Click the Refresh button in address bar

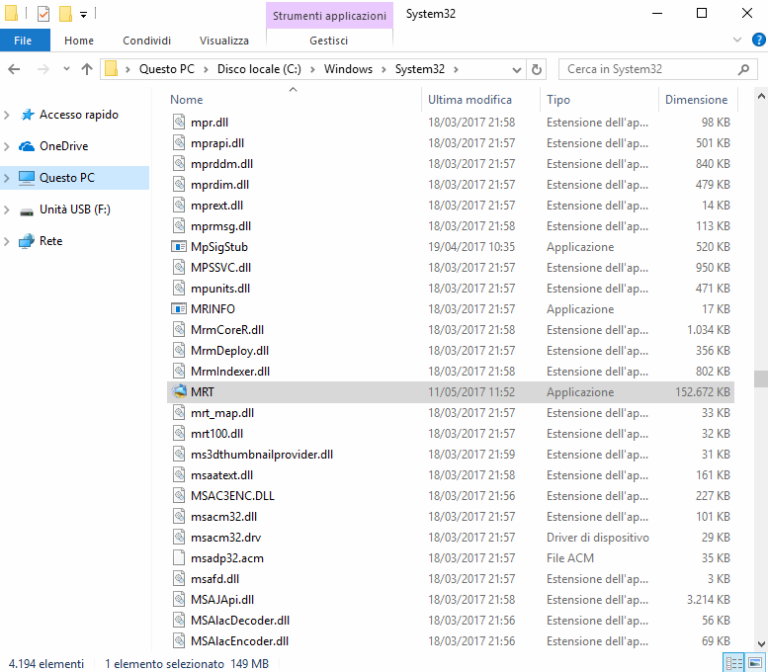(536, 70)
